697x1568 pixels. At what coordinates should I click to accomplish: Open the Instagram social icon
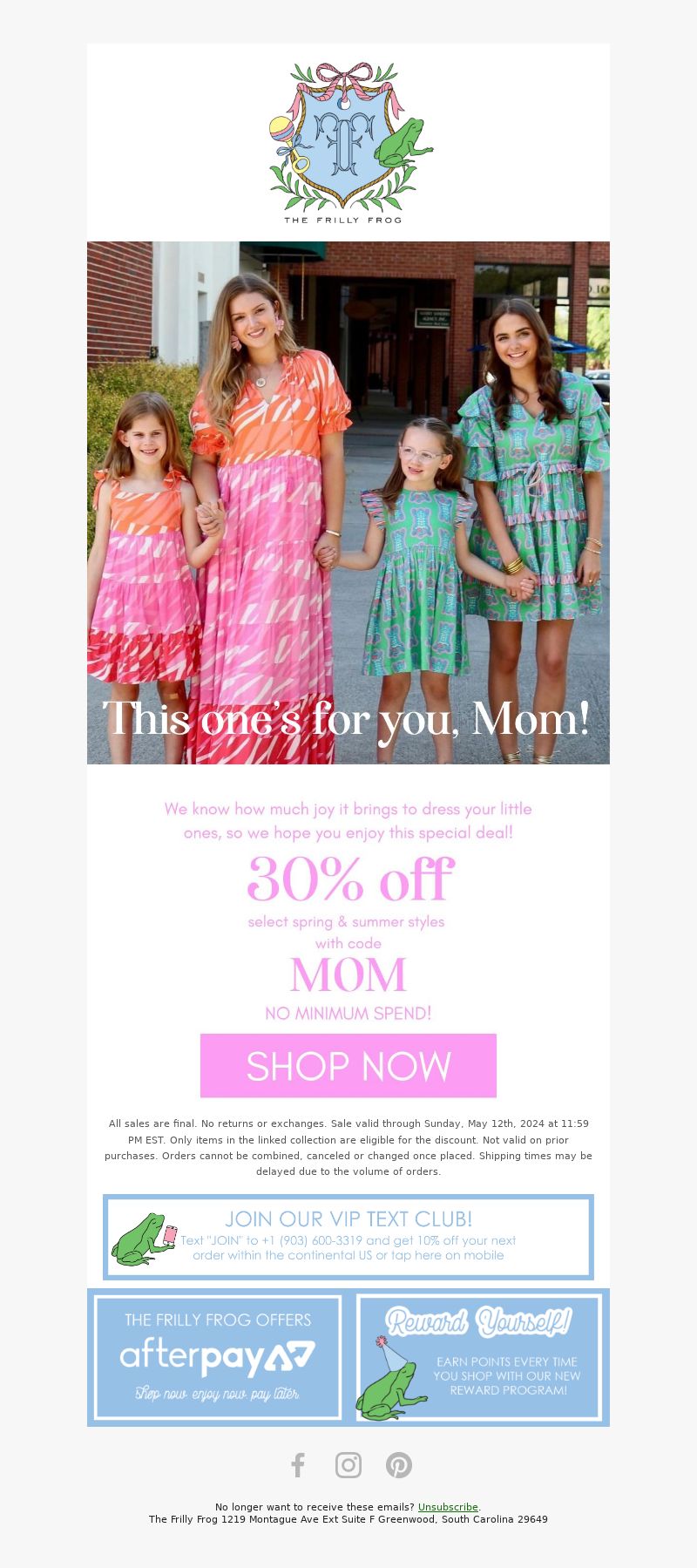348,1465
